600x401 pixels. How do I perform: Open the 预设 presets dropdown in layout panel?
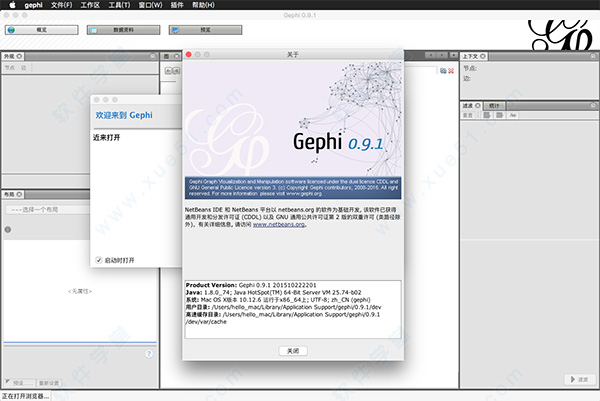[x=19, y=383]
